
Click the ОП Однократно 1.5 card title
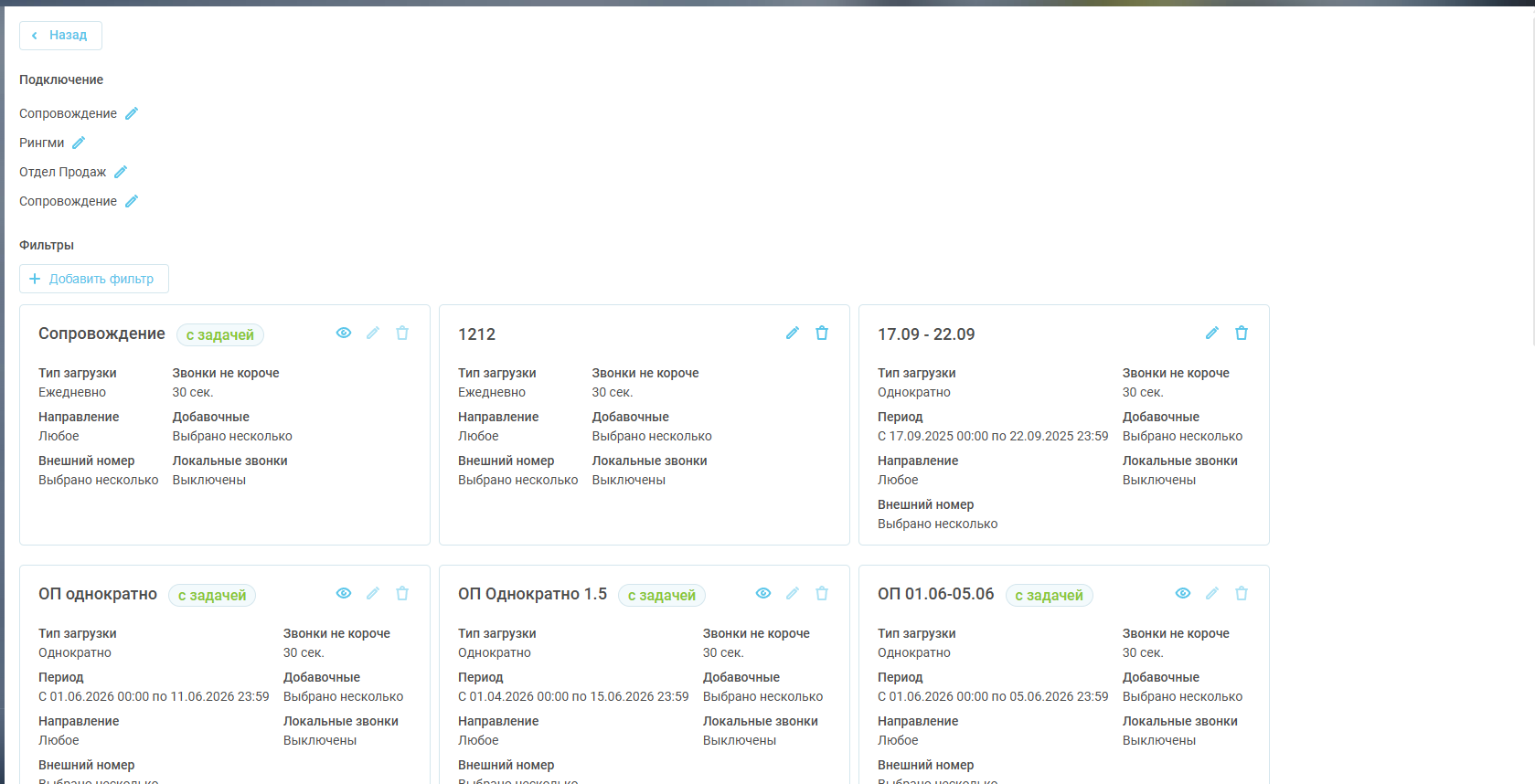(x=532, y=594)
